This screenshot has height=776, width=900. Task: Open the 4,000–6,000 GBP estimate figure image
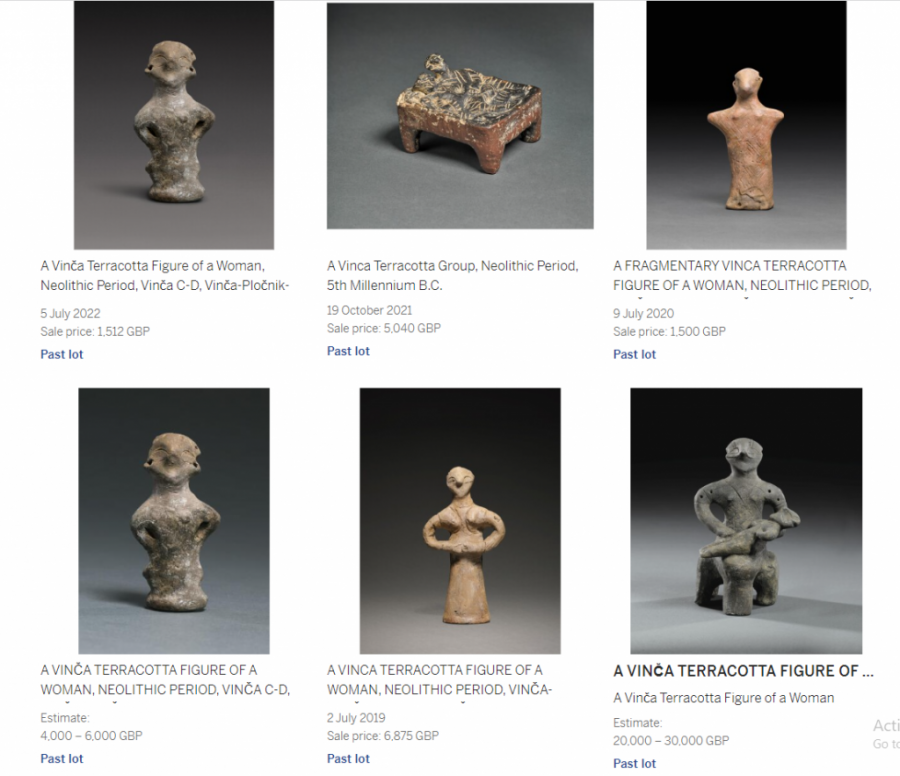[174, 521]
